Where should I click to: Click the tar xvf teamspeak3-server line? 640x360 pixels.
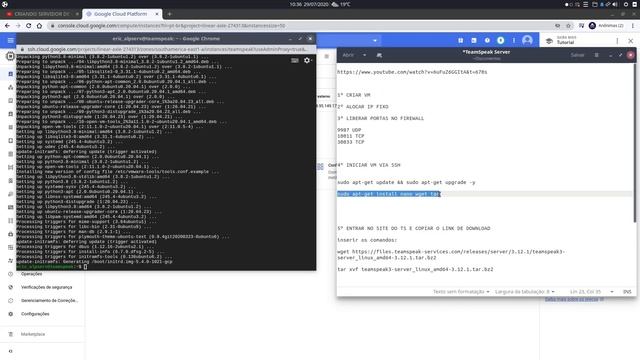coord(415,269)
